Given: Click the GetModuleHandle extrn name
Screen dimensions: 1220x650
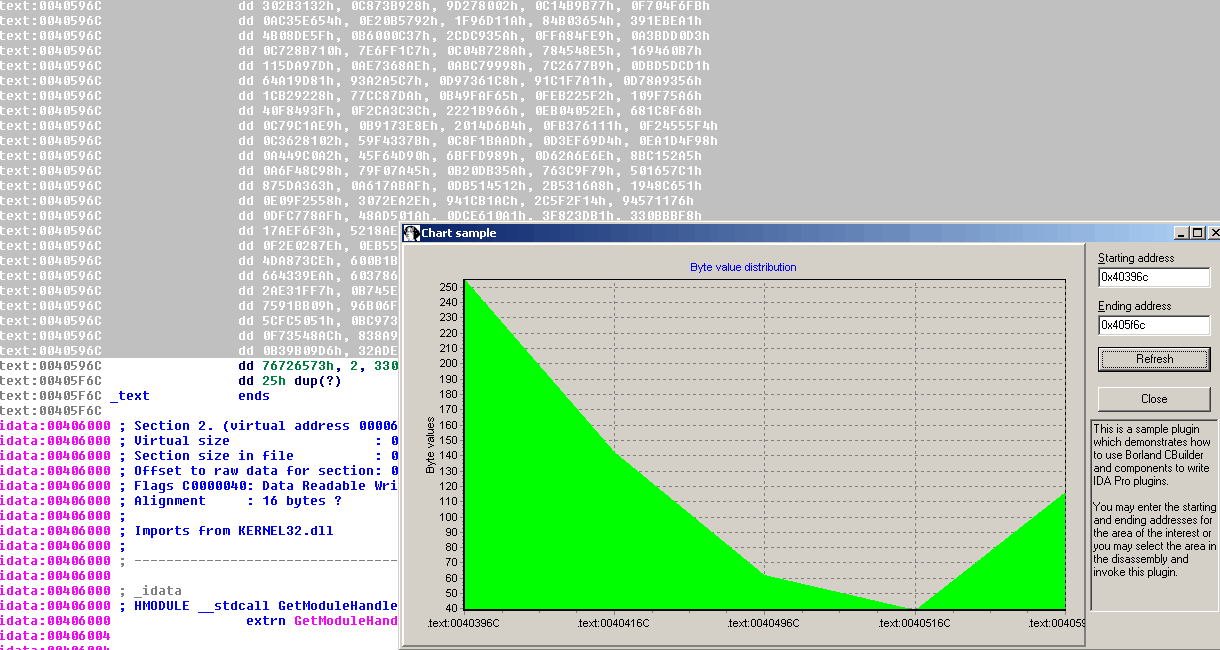Looking at the screenshot, I should 345,621.
